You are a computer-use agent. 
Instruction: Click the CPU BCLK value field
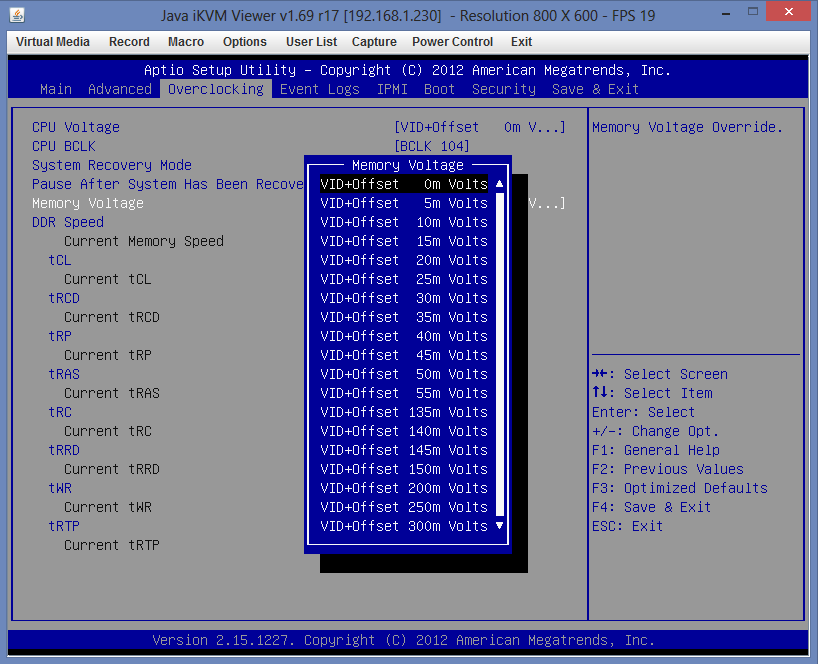[432, 146]
